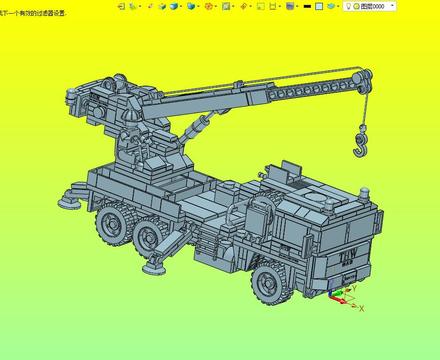Screen dimensions: 440x360
Task: Click the small pencil-like toolbar item
Action: point(150,6)
